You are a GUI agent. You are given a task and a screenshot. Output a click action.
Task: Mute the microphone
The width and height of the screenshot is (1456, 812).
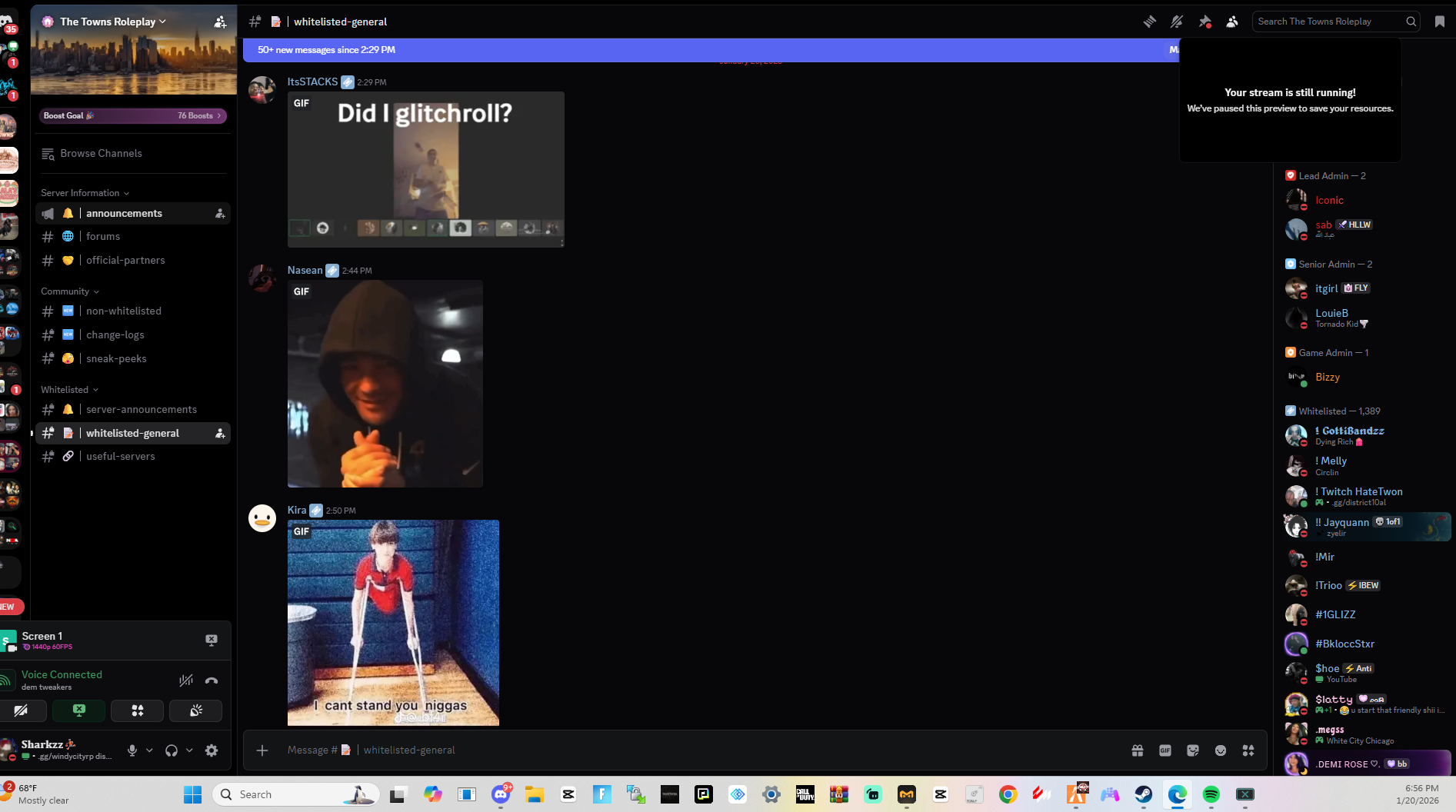click(x=132, y=750)
